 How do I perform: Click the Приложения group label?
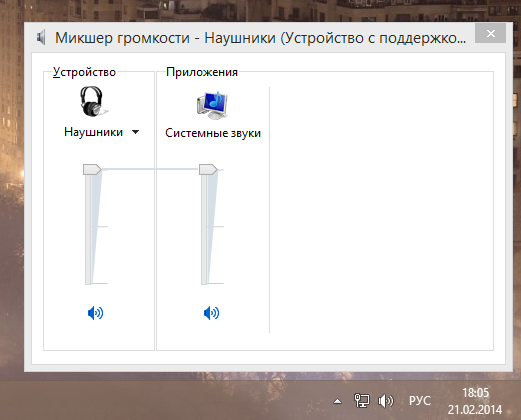[x=202, y=72]
